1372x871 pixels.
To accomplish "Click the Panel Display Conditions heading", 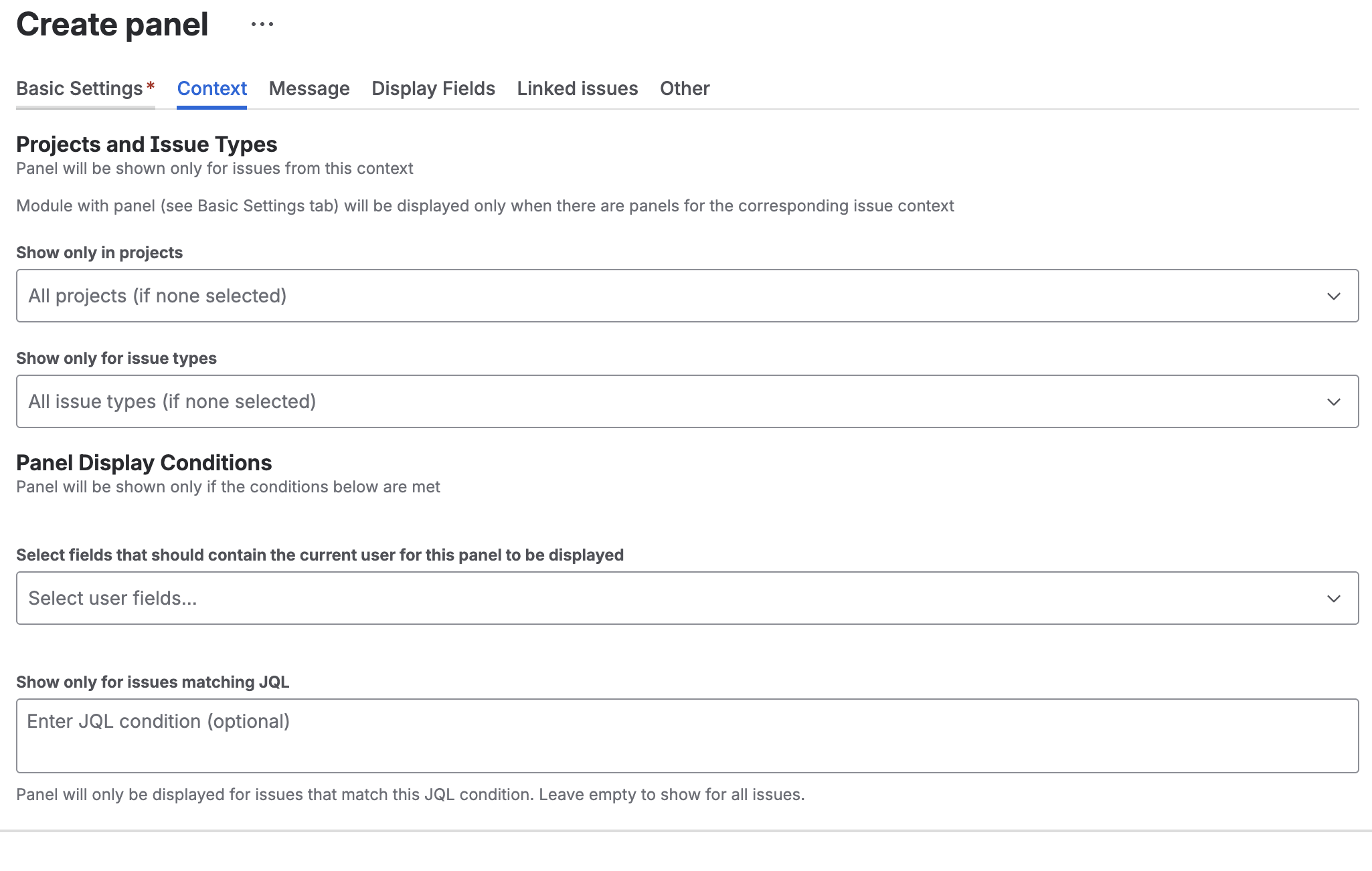I will [x=143, y=462].
